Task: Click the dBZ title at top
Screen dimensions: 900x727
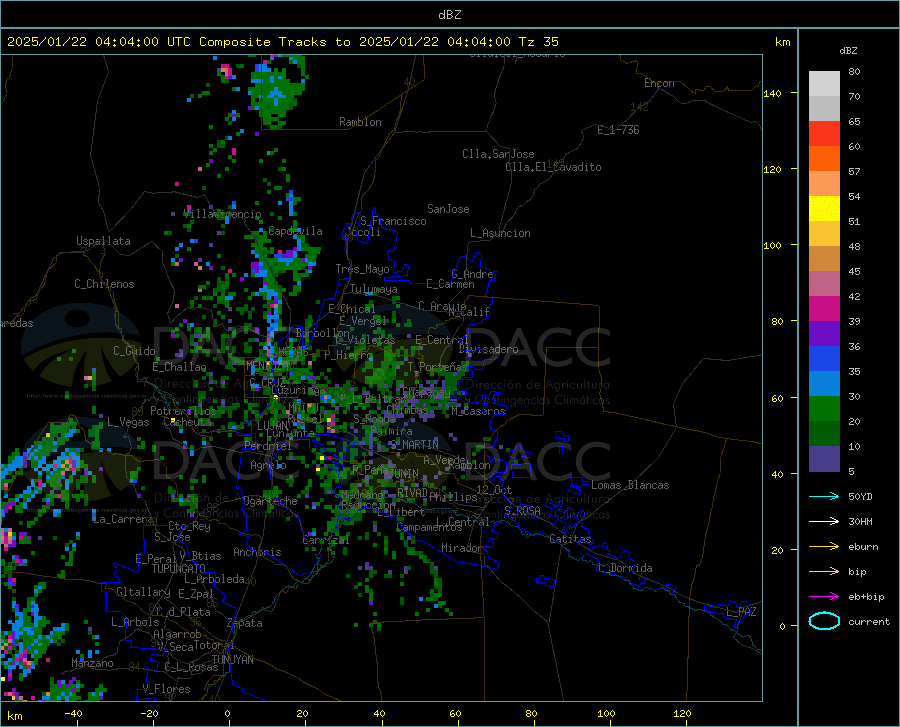Action: 449,15
